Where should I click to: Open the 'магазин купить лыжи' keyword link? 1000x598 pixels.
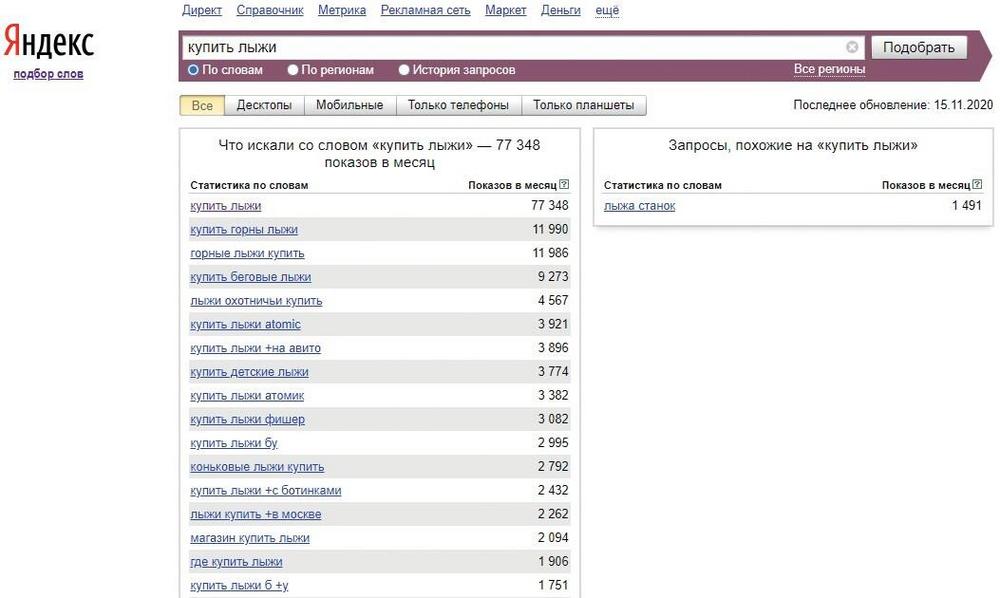pyautogui.click(x=250, y=537)
